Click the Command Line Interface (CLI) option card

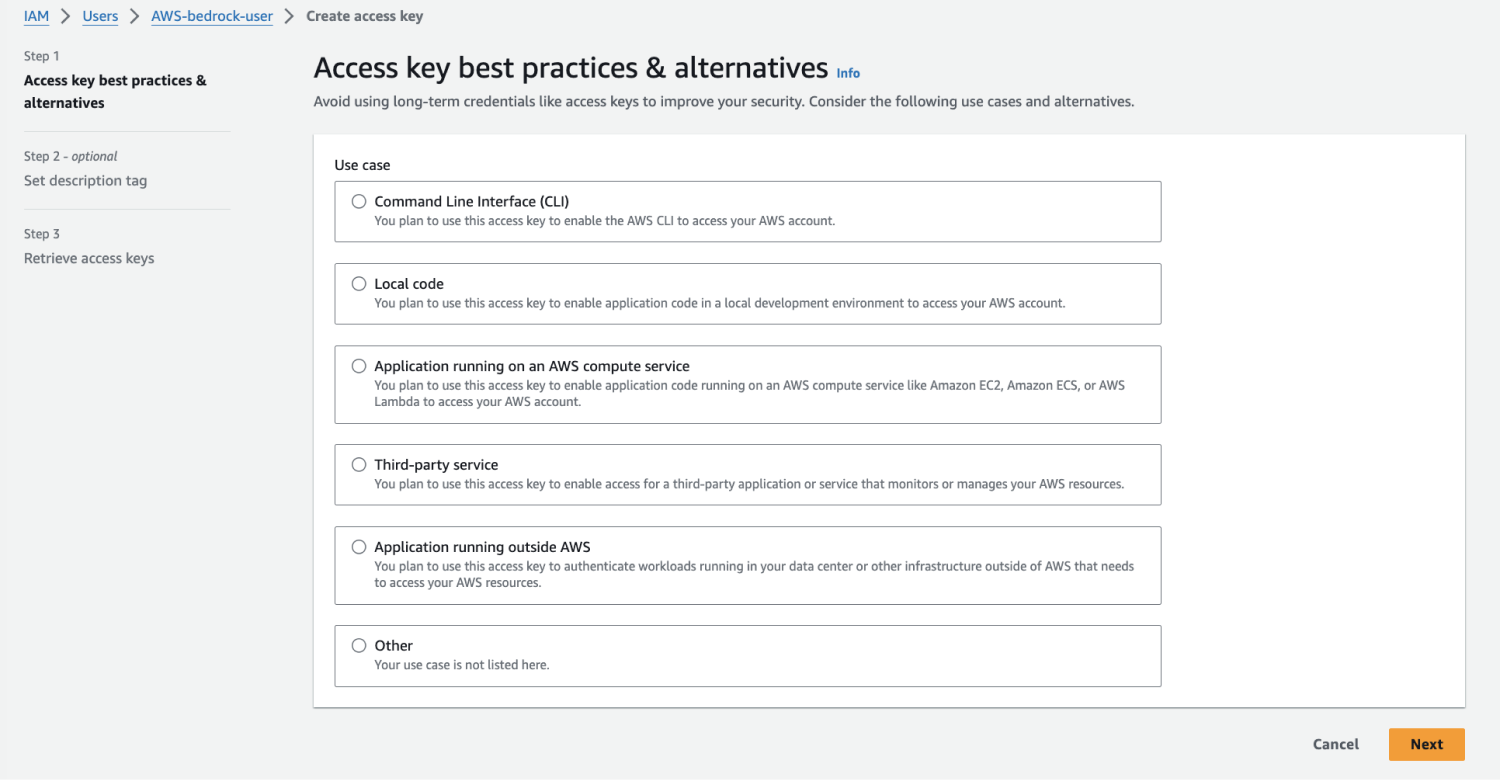[x=748, y=211]
